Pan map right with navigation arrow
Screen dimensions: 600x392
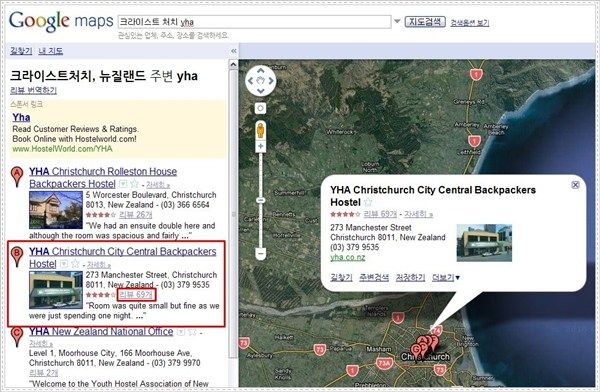pos(271,81)
